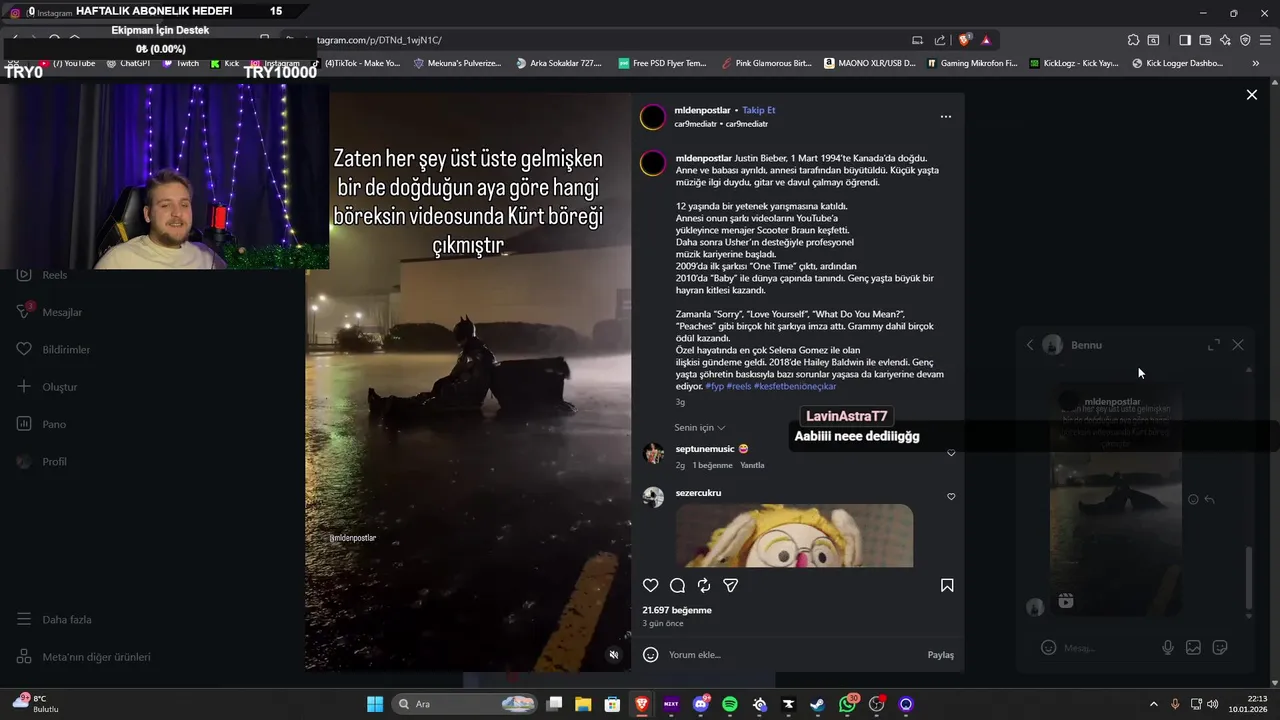Open the mldenpostlar username in post header

[702, 110]
